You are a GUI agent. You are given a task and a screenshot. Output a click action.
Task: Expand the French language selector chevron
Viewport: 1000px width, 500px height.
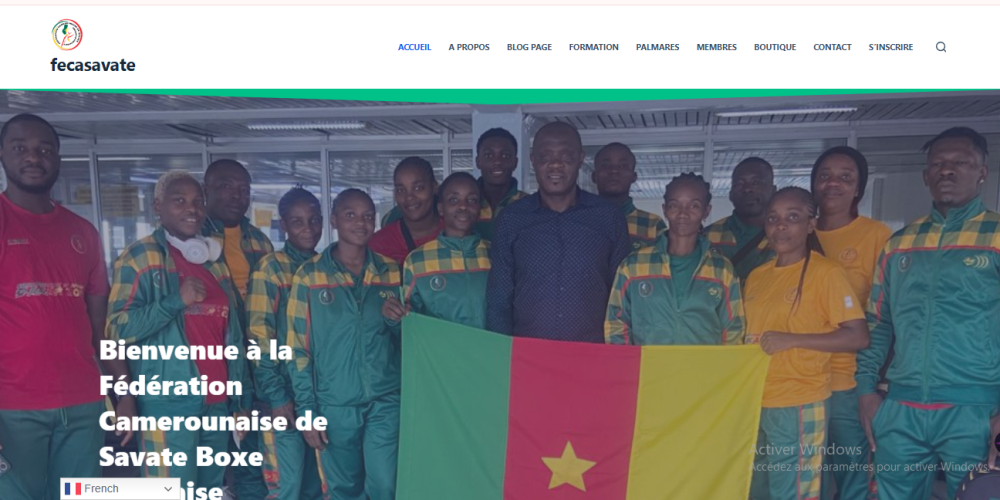click(168, 489)
